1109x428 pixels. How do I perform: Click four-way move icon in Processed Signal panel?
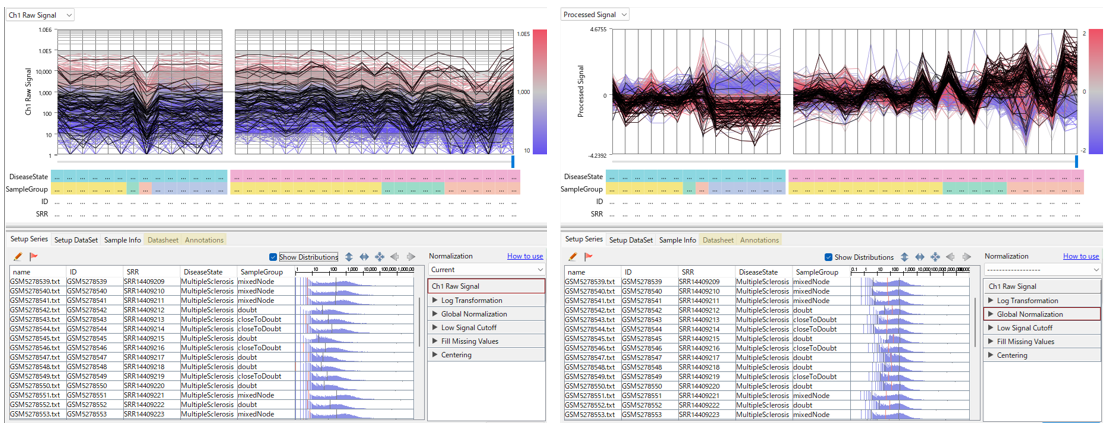[935, 257]
